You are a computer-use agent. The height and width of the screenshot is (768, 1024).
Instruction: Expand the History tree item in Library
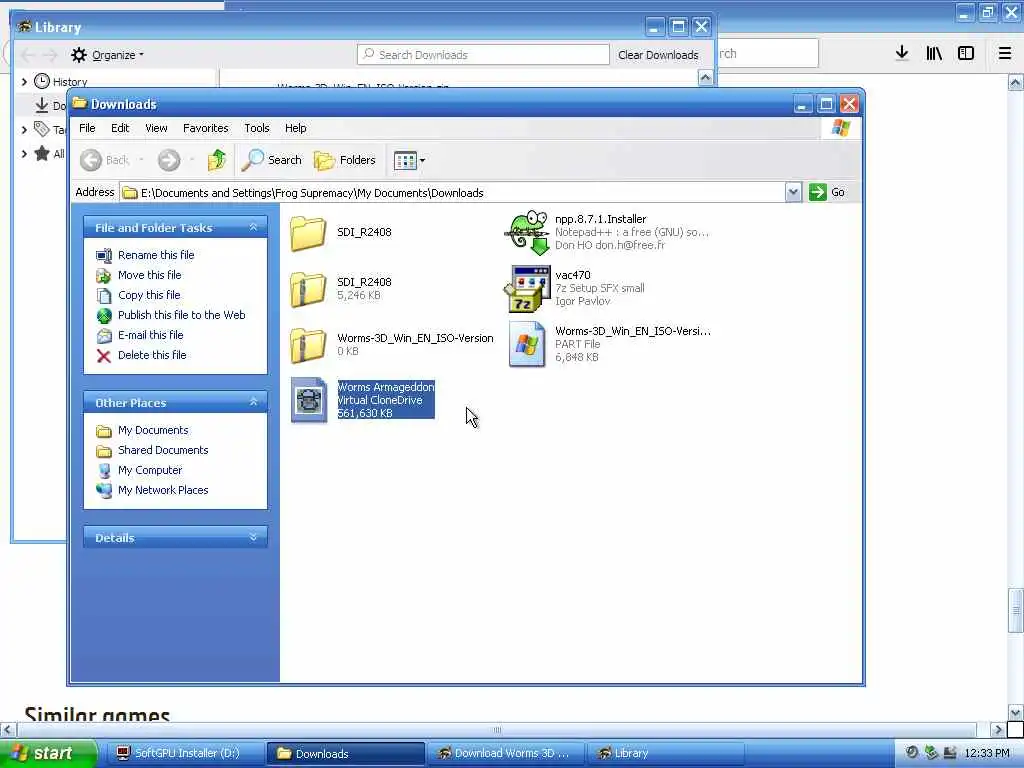24,82
